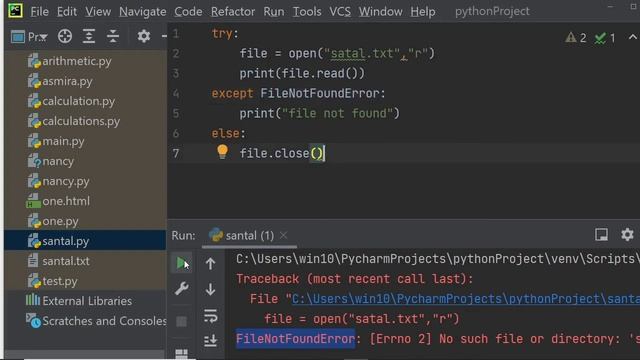This screenshot has width=640, height=360.
Task: Toggle soft-wrap in Run console
Action: tap(210, 316)
